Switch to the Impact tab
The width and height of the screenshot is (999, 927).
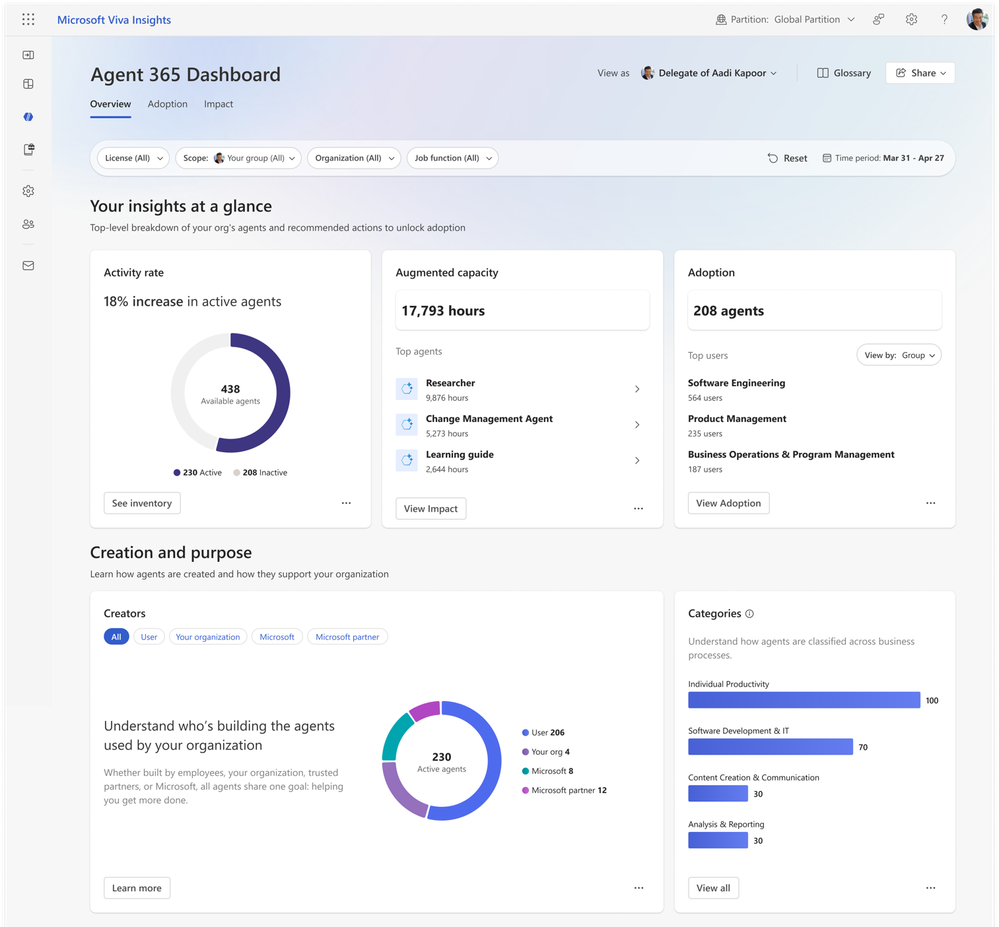click(219, 104)
